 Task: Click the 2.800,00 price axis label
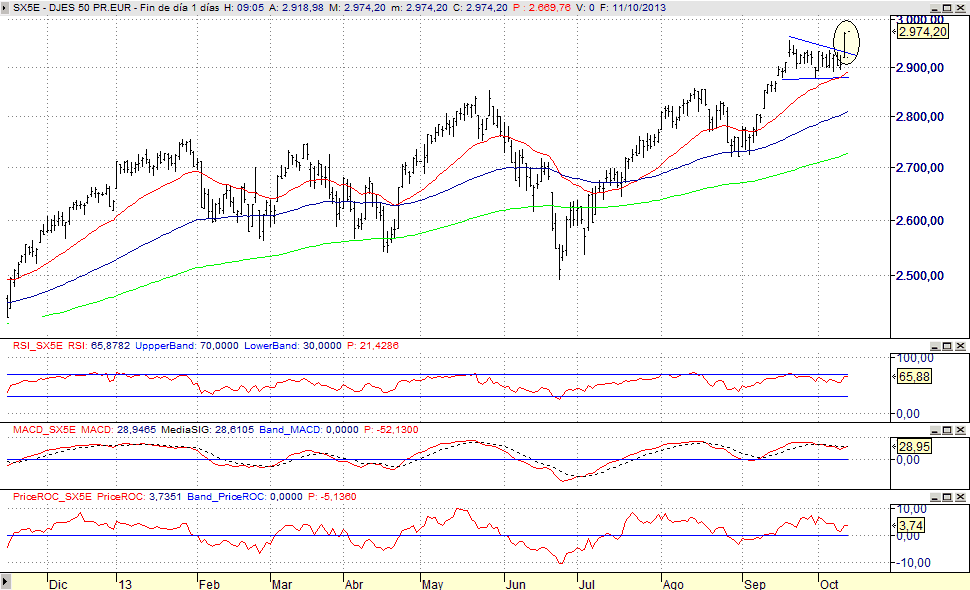click(x=920, y=117)
